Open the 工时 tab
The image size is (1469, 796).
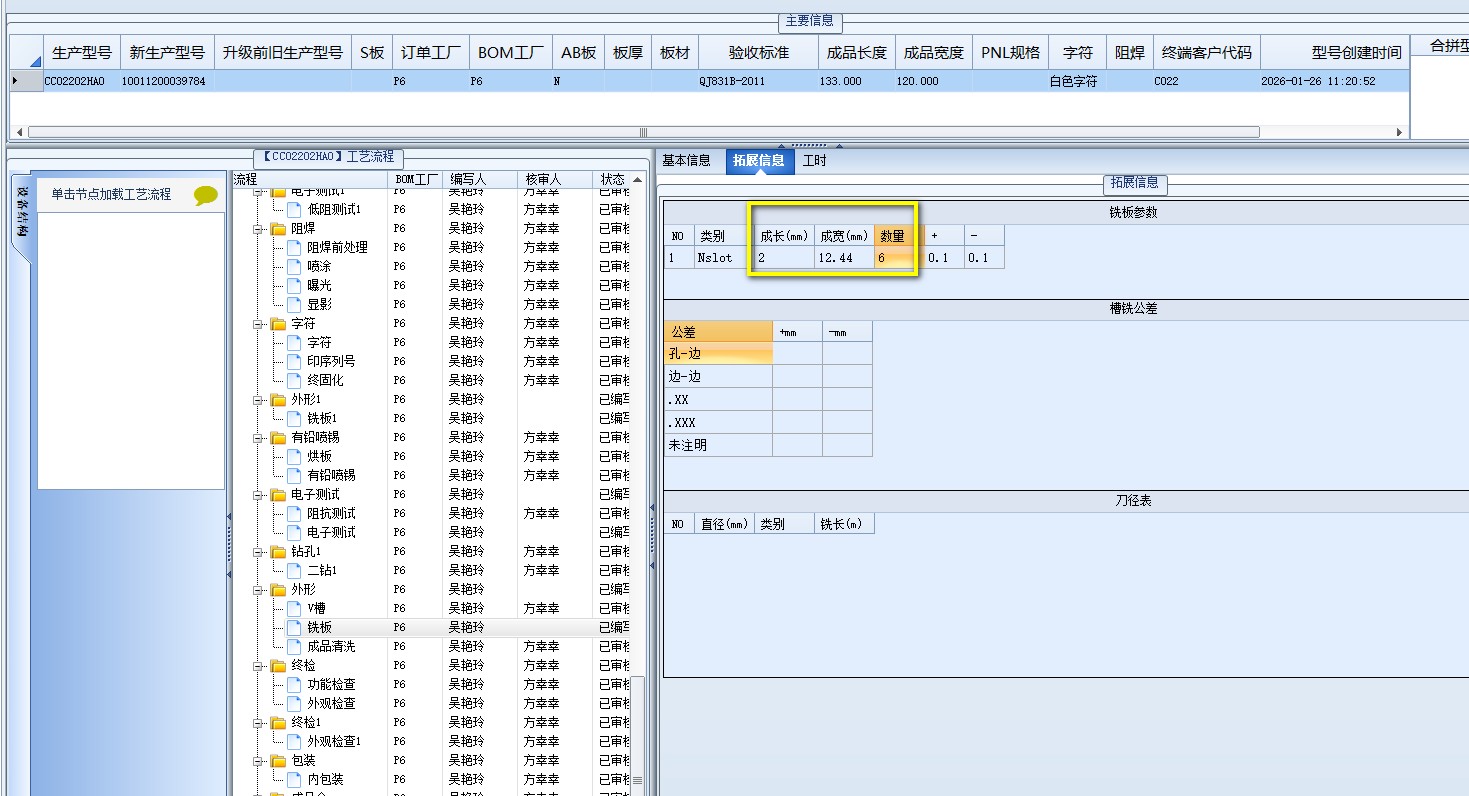815,160
